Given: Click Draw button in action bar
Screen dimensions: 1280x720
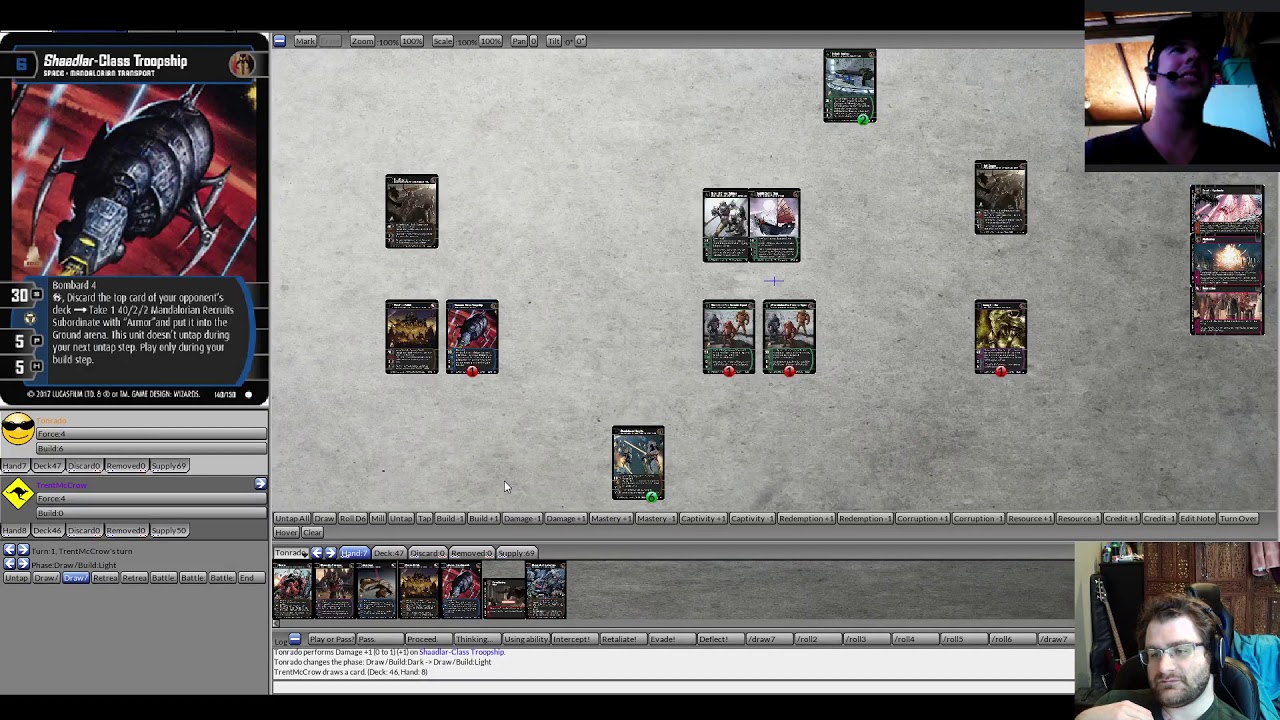Looking at the screenshot, I should tap(325, 518).
